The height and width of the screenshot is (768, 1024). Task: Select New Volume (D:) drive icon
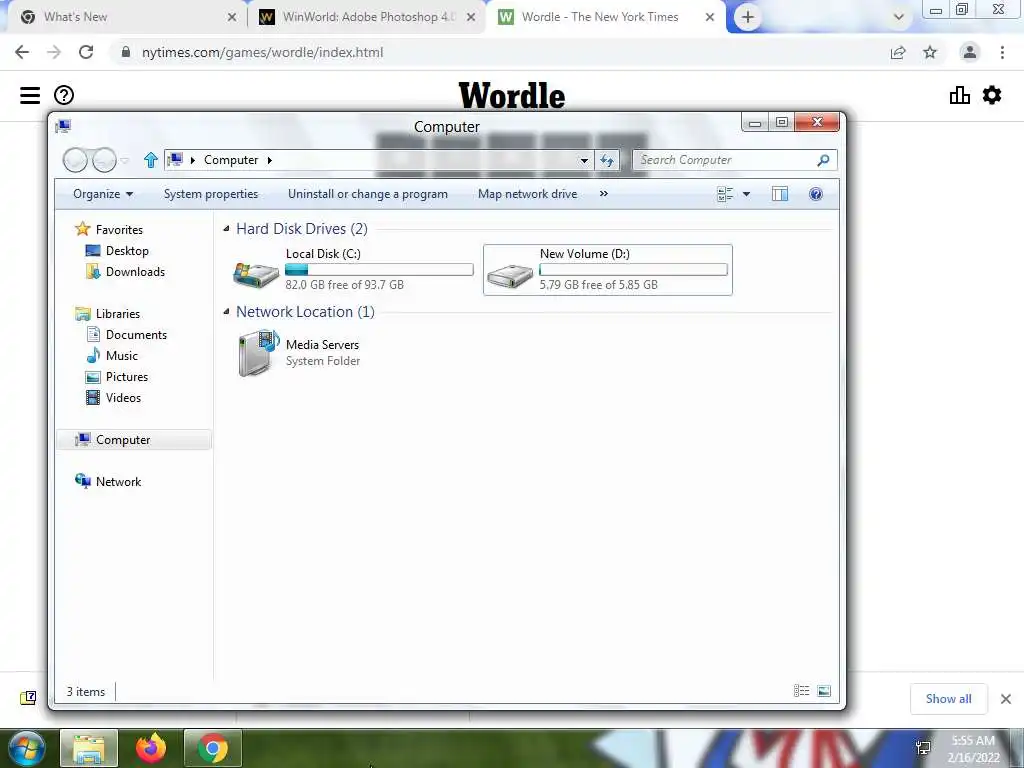(510, 274)
